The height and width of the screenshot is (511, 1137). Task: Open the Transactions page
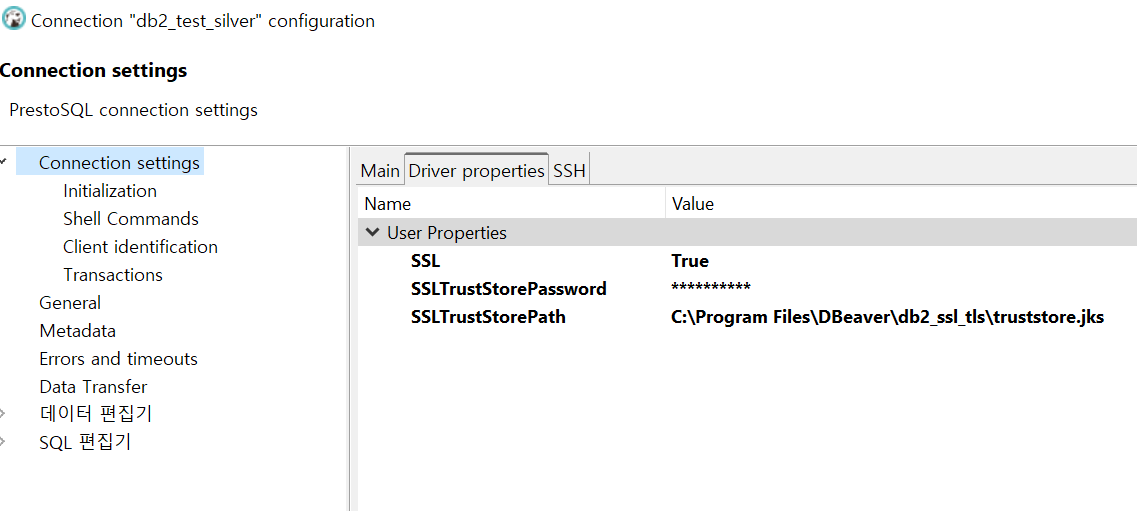coord(112,275)
